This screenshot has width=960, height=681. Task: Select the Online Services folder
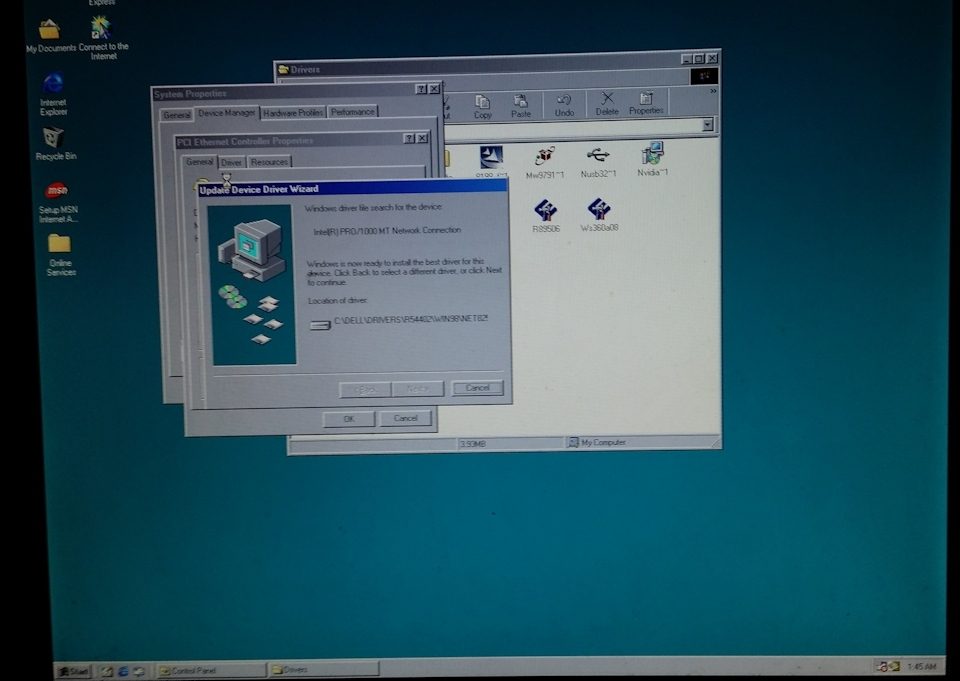pos(60,255)
